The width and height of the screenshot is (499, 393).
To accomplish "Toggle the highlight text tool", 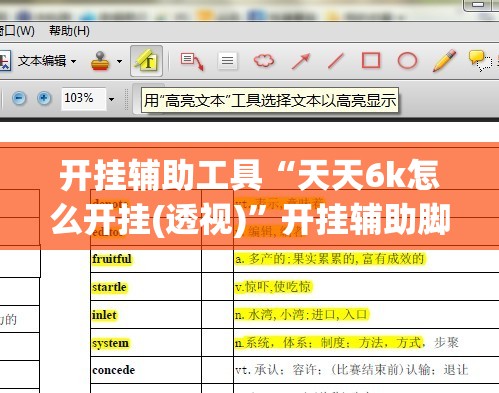I will coord(146,61).
